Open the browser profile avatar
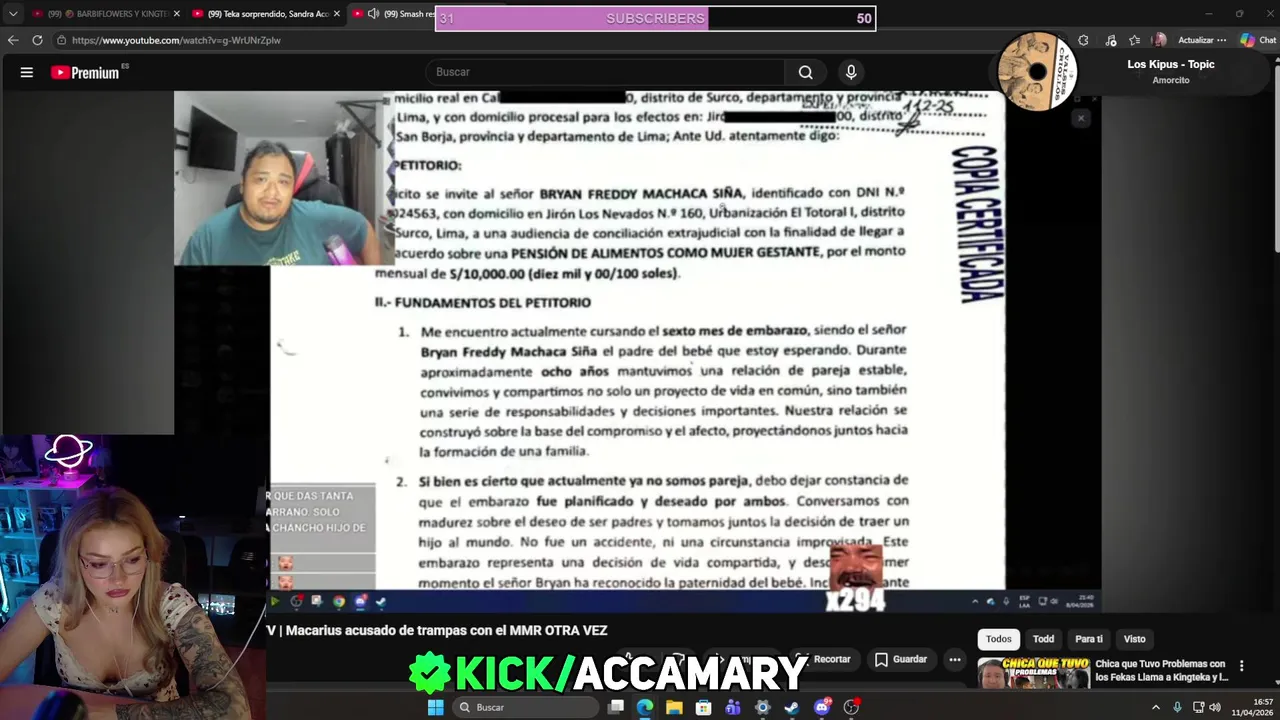Viewport: 1280px width, 720px height. (x=1159, y=40)
